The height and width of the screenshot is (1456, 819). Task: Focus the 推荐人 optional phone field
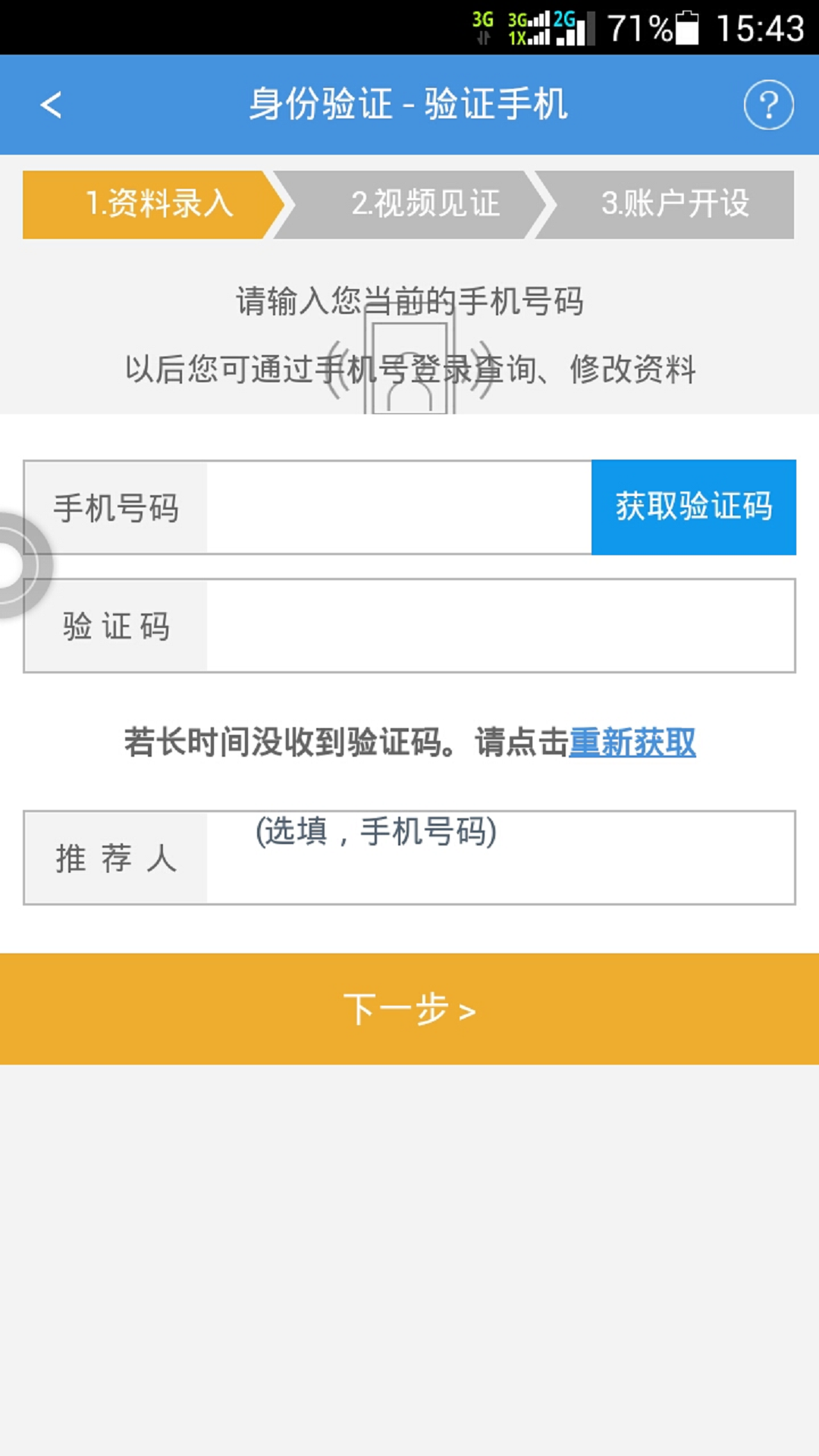click(x=500, y=858)
